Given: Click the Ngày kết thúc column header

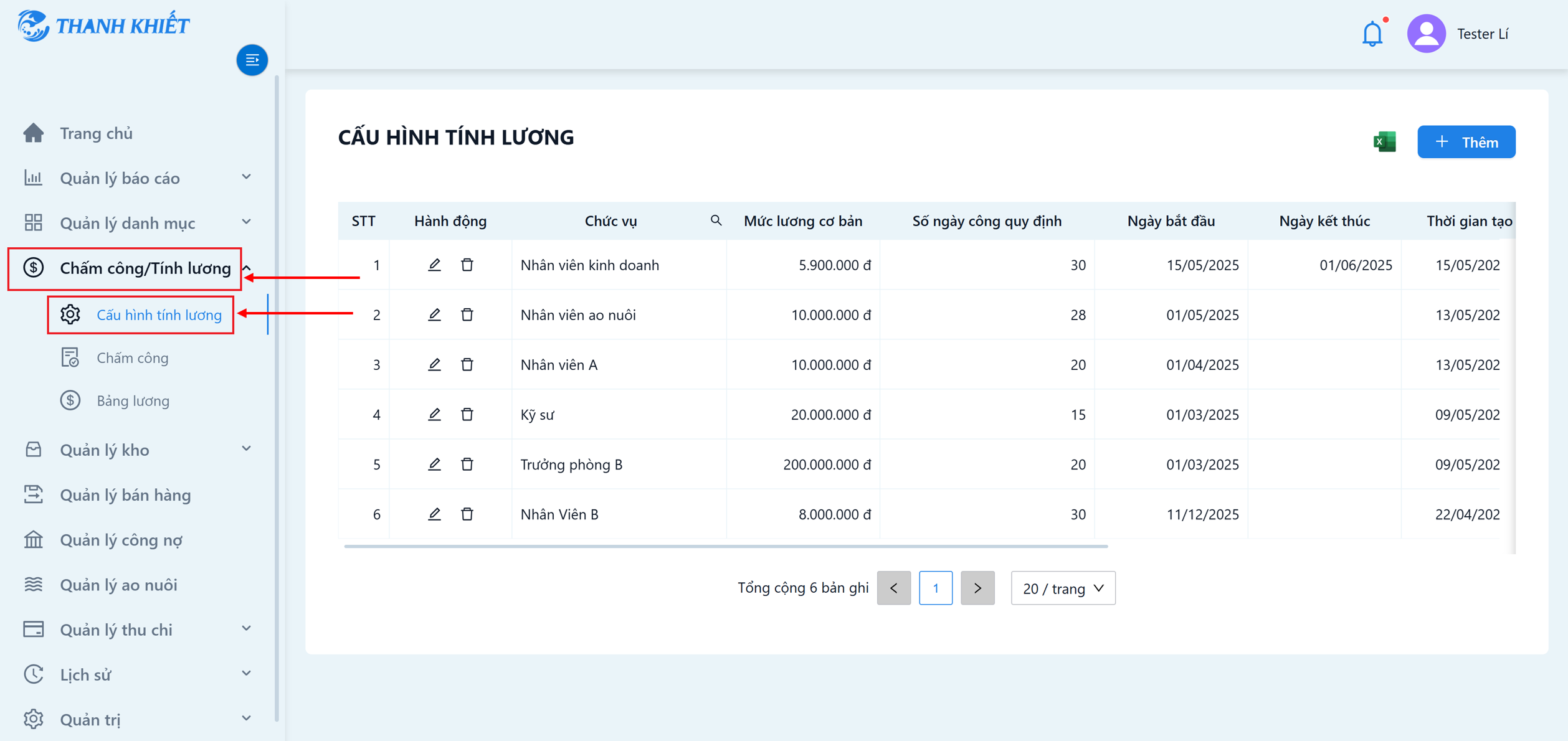Looking at the screenshot, I should [1324, 220].
